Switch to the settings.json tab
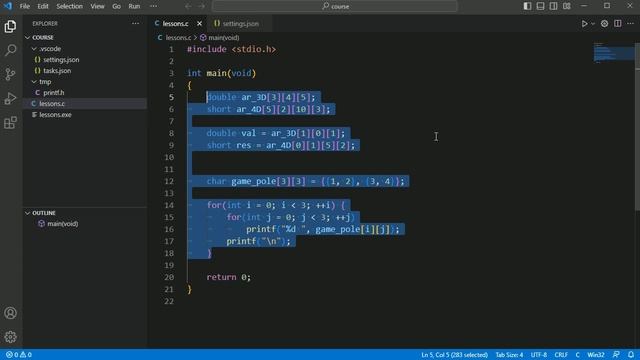 click(240, 24)
